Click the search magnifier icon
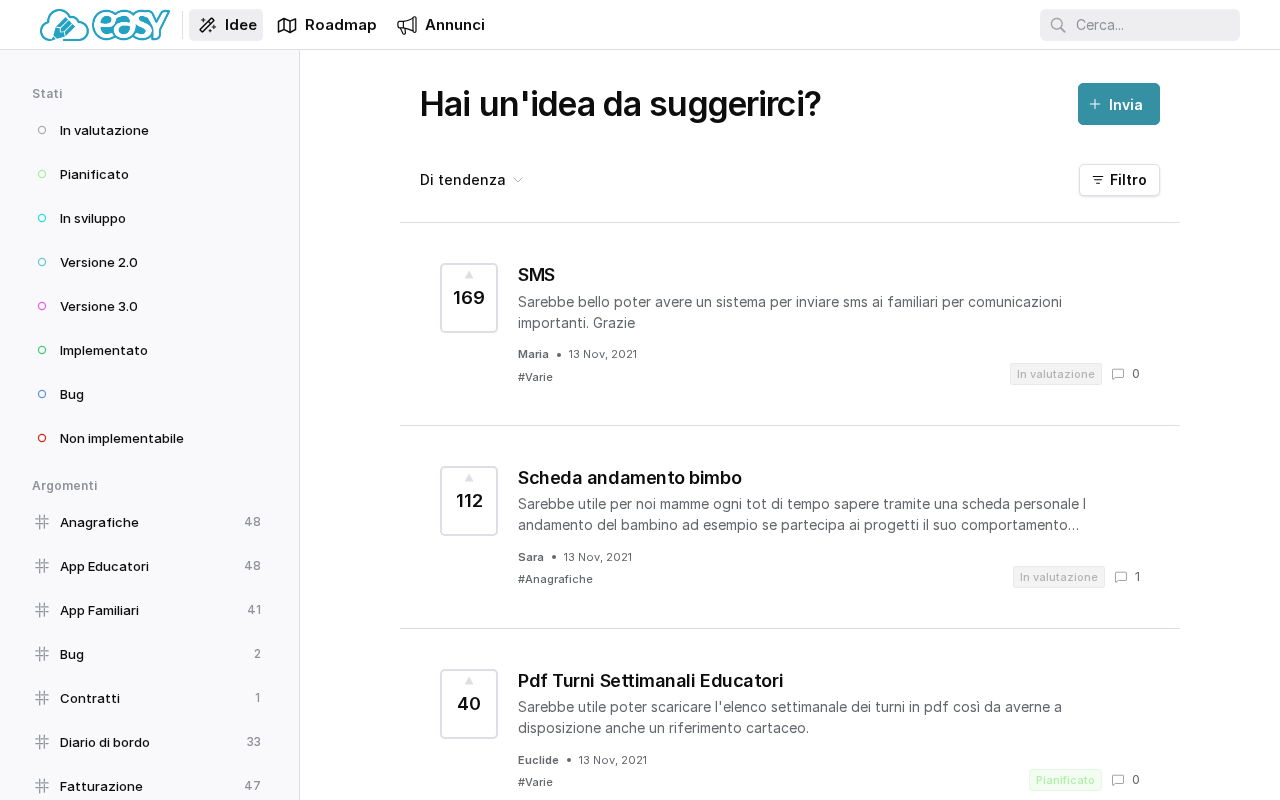1280x800 pixels. point(1058,25)
